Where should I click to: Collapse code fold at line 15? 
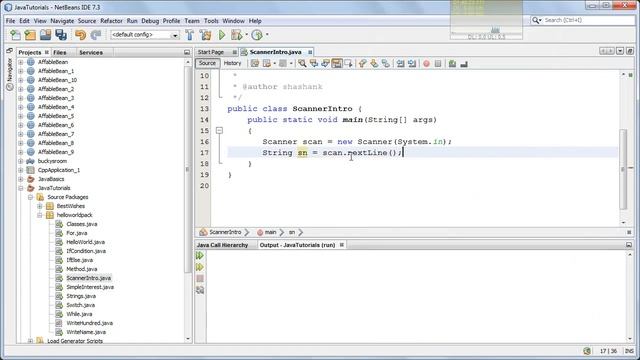pos(219,131)
